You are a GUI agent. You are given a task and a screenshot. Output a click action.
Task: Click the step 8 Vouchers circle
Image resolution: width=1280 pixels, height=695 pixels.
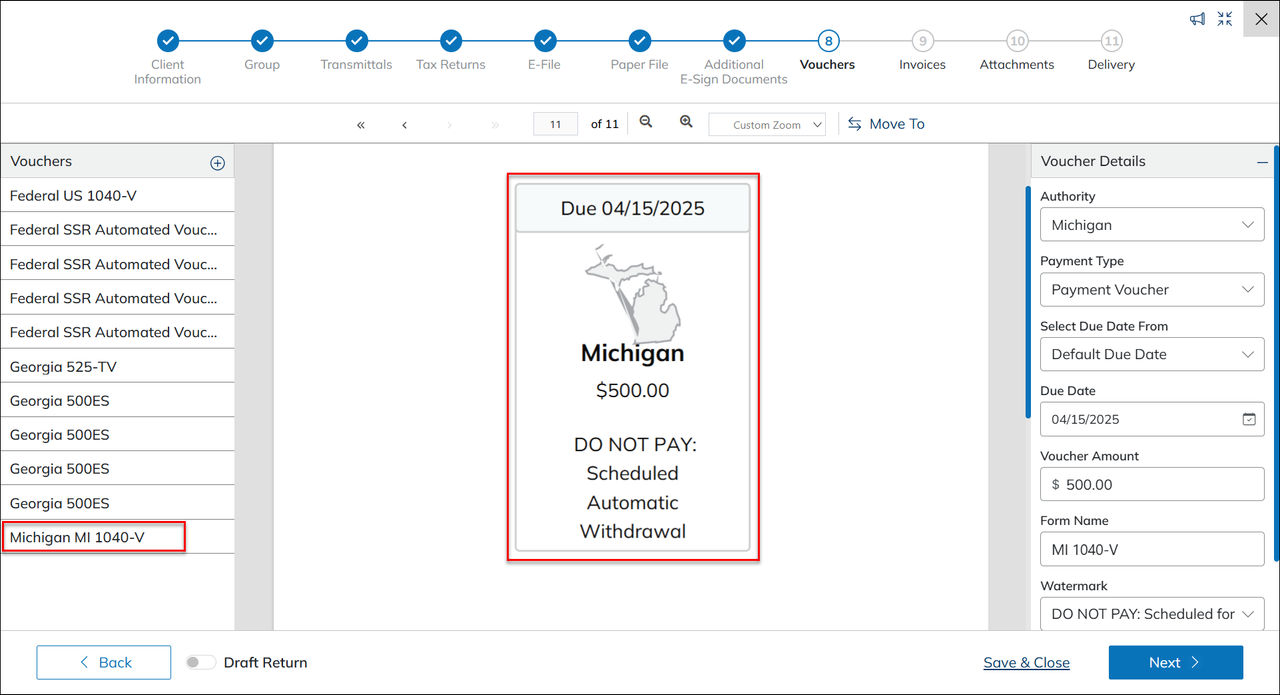[x=828, y=41]
